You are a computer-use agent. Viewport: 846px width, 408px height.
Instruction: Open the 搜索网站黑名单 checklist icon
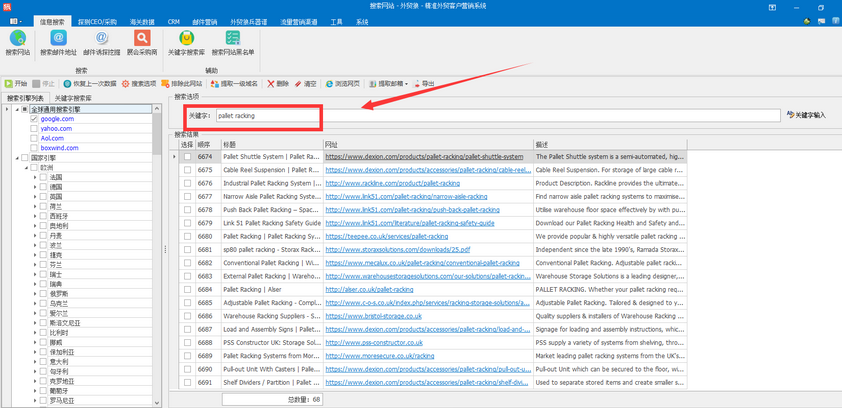point(233,38)
